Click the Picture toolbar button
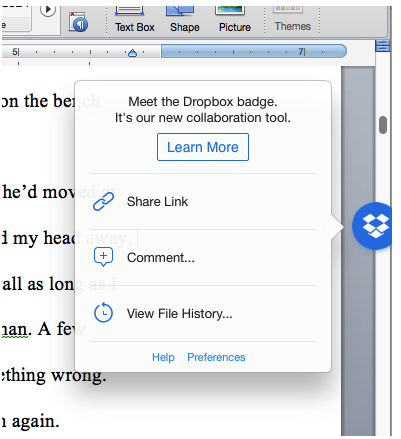The image size is (401, 439). pos(234,20)
